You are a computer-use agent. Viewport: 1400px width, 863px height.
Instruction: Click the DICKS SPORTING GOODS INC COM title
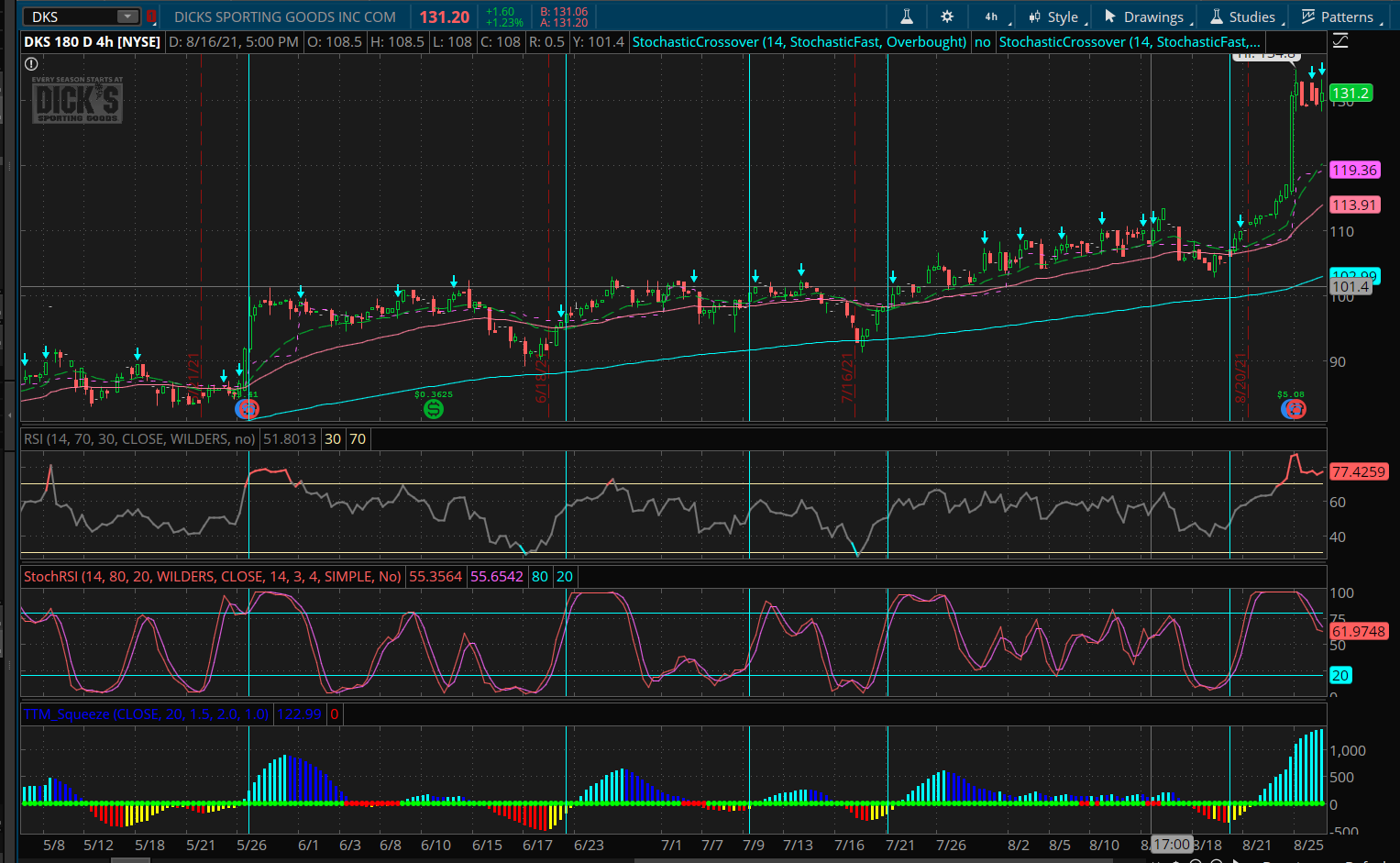[285, 17]
